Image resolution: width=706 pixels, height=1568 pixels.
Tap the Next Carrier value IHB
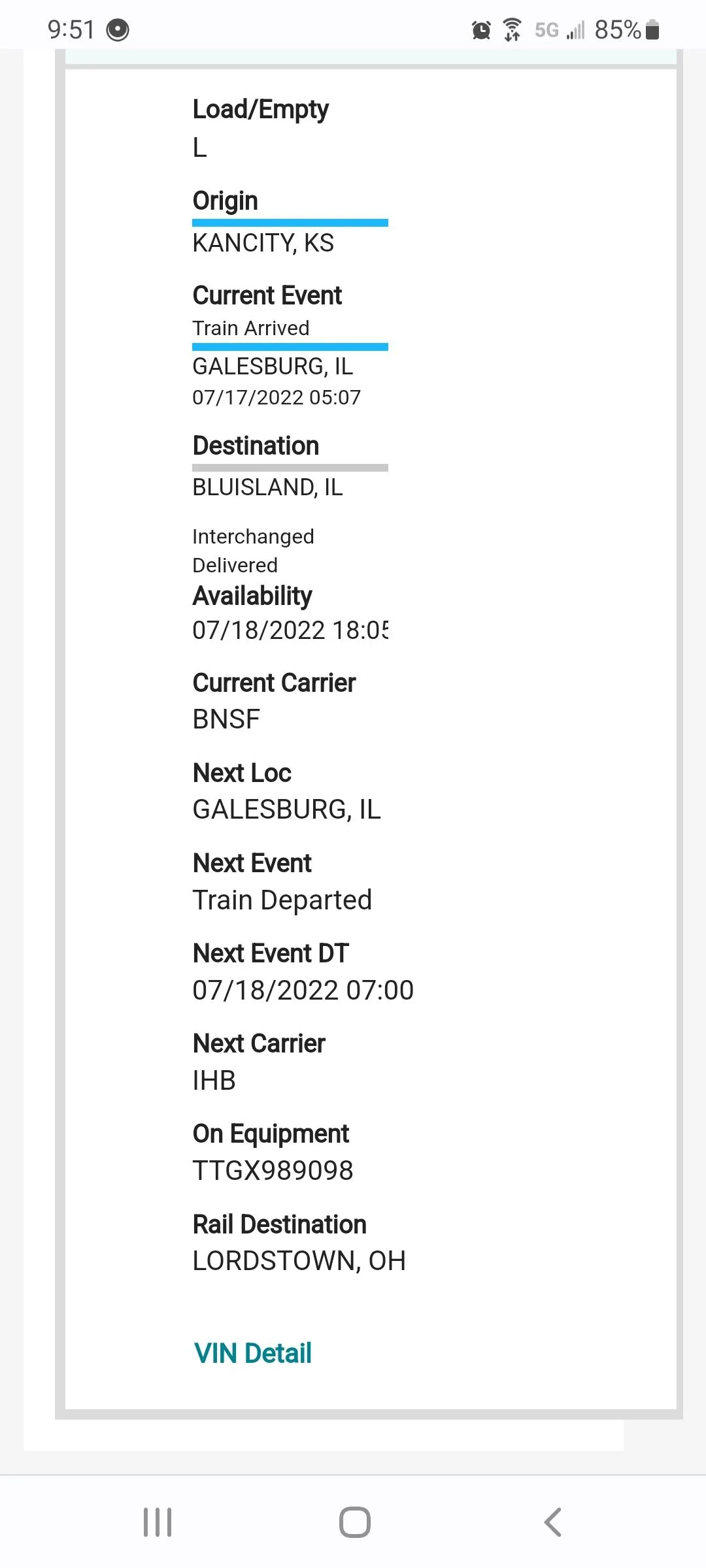(x=214, y=1081)
